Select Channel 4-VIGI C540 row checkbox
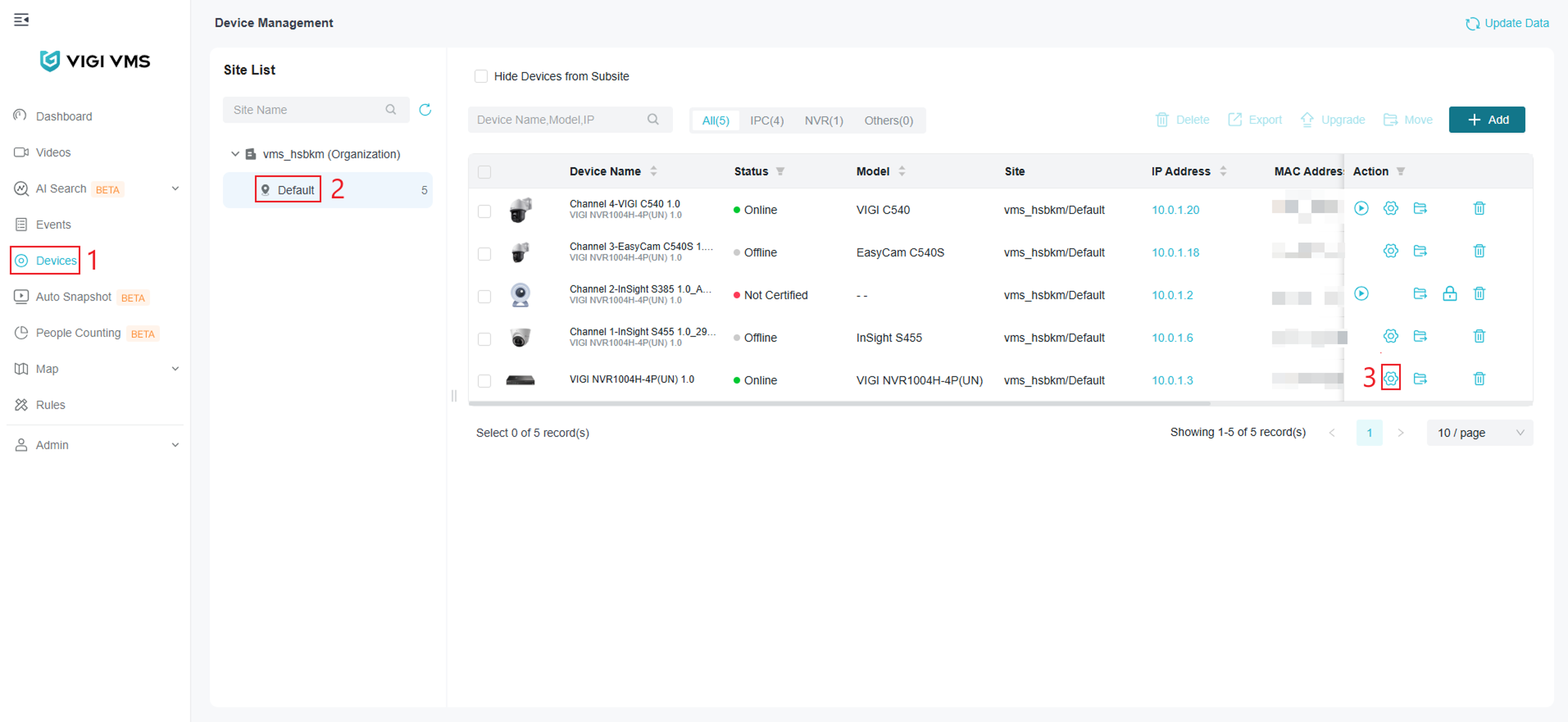 pos(484,210)
